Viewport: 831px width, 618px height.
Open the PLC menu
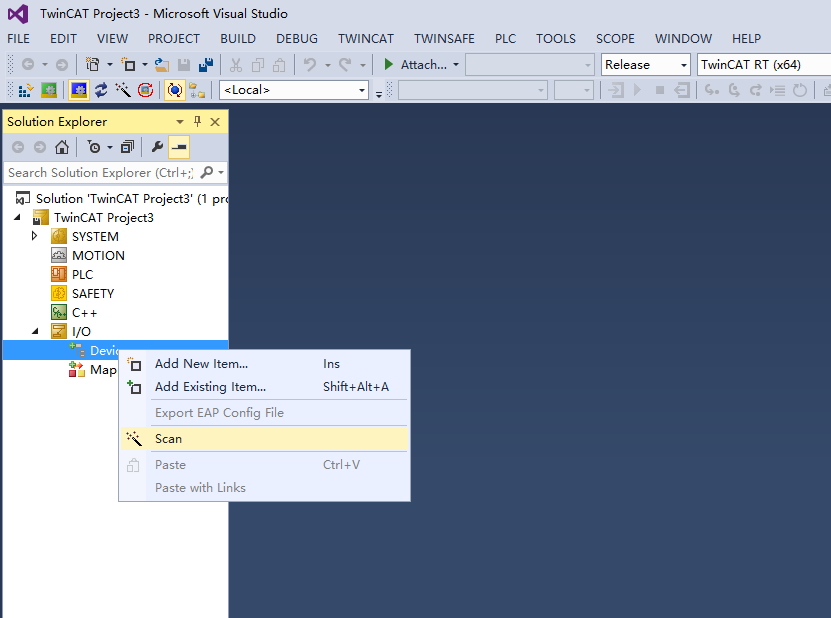pyautogui.click(x=505, y=39)
